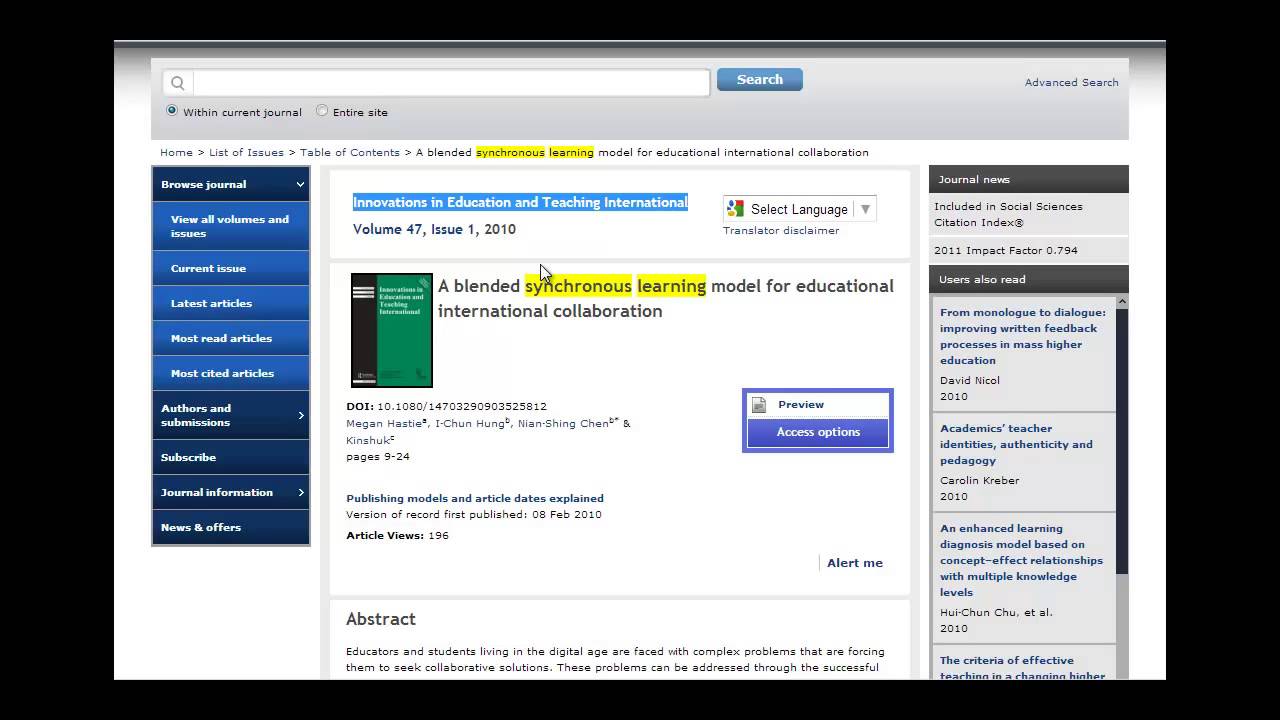Image resolution: width=1280 pixels, height=720 pixels.
Task: Click 'Included in Social Sciences Citation Index' text
Action: click(x=1008, y=214)
